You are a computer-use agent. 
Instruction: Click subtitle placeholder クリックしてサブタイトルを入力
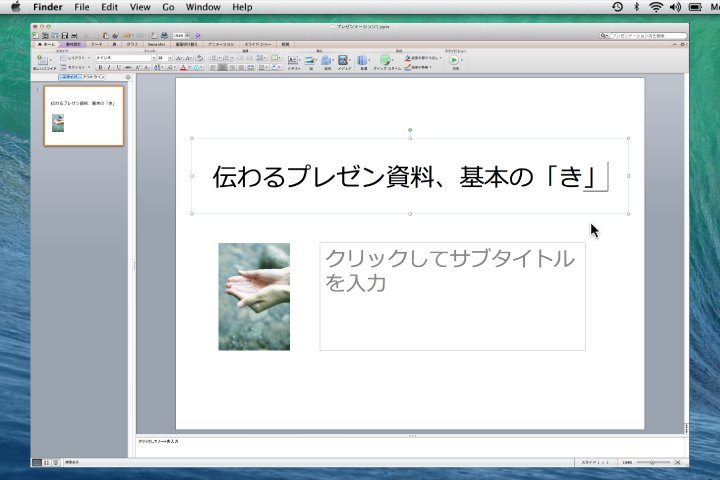(x=452, y=296)
